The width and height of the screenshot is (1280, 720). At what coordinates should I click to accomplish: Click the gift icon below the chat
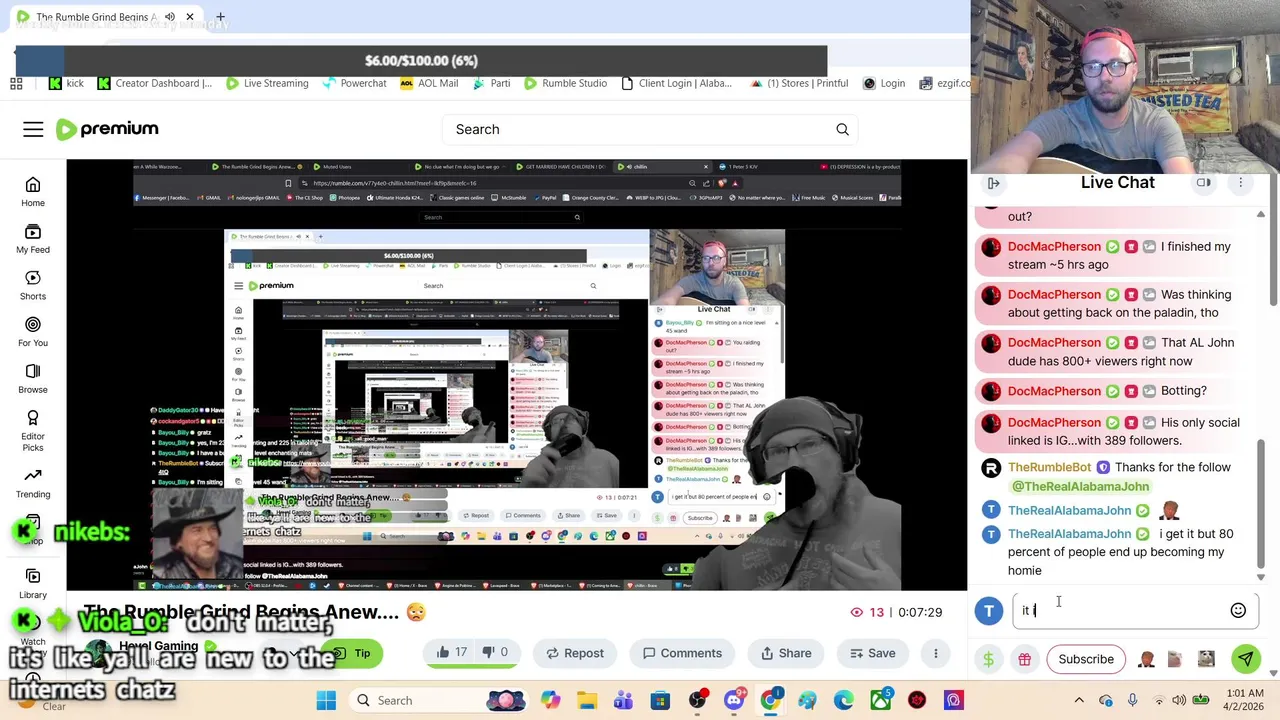coord(1024,659)
